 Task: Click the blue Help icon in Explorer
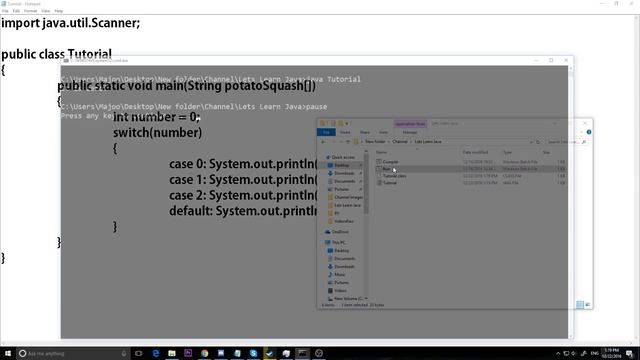(x=589, y=132)
